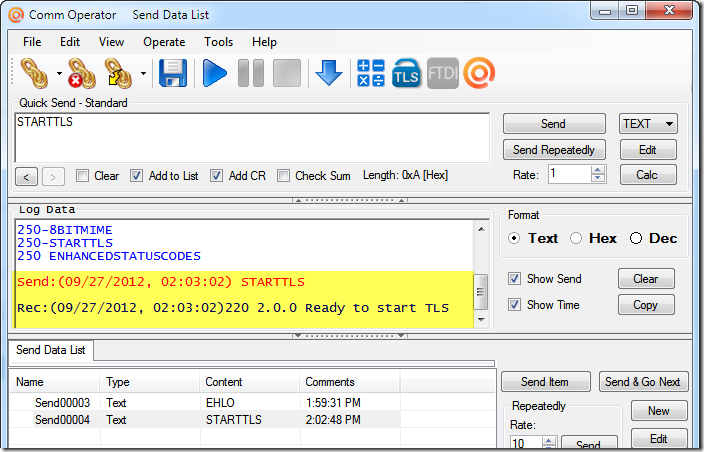
Task: Click the Edit button below the New button
Action: point(659,439)
